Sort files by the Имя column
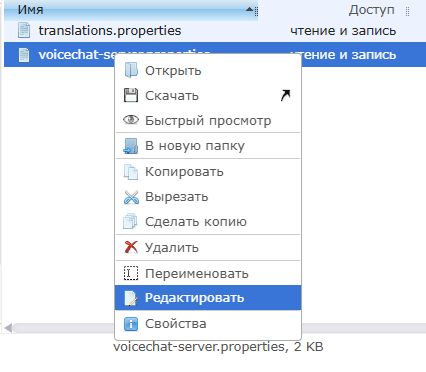The width and height of the screenshot is (426, 372). tap(131, 10)
